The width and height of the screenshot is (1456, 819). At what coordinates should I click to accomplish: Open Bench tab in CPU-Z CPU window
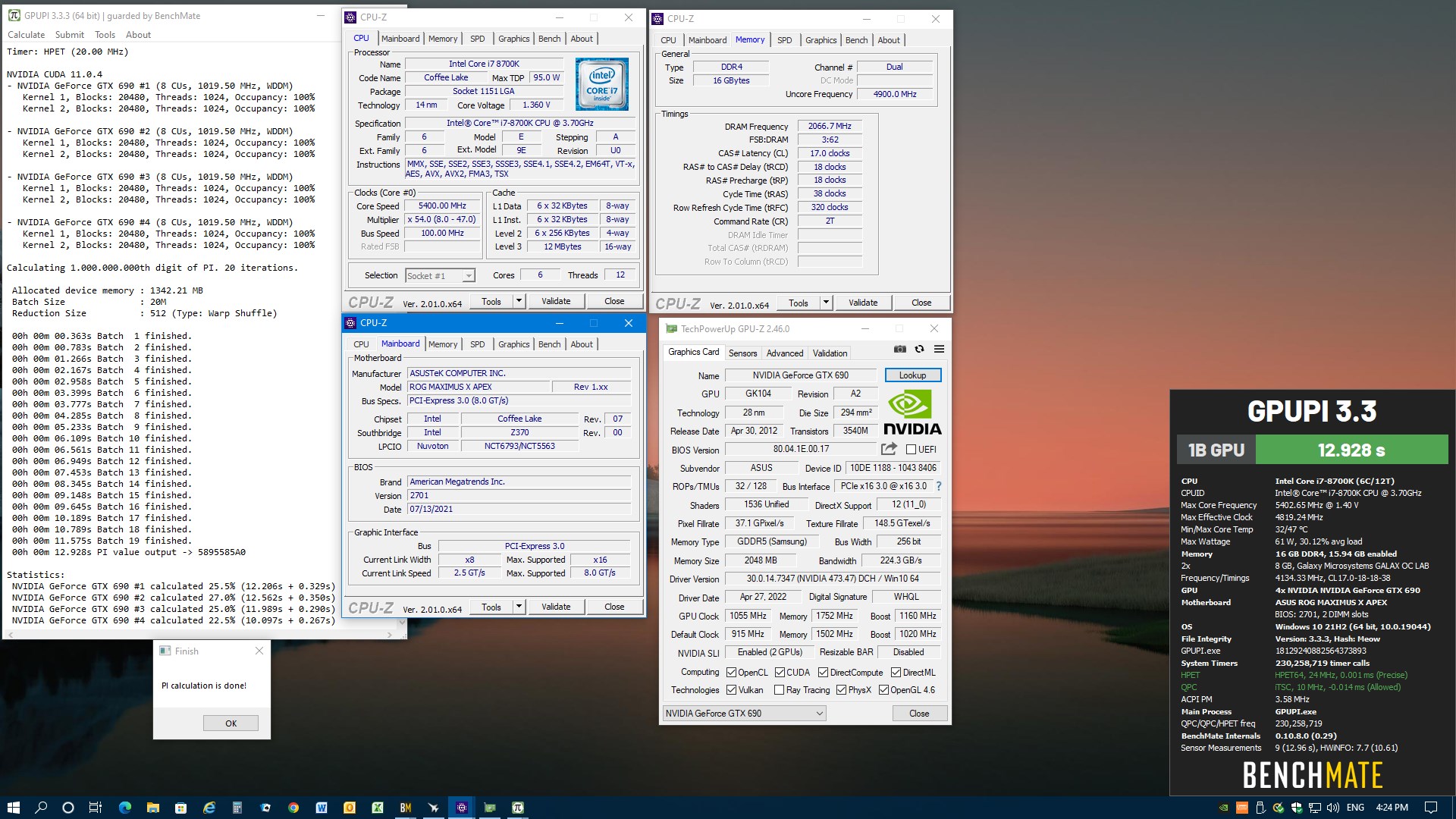(549, 39)
